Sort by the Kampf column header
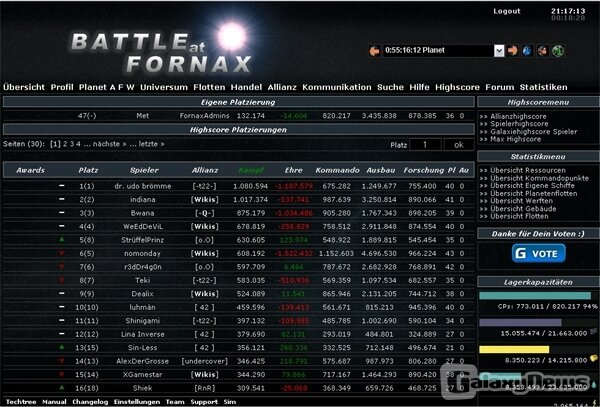 (251, 170)
